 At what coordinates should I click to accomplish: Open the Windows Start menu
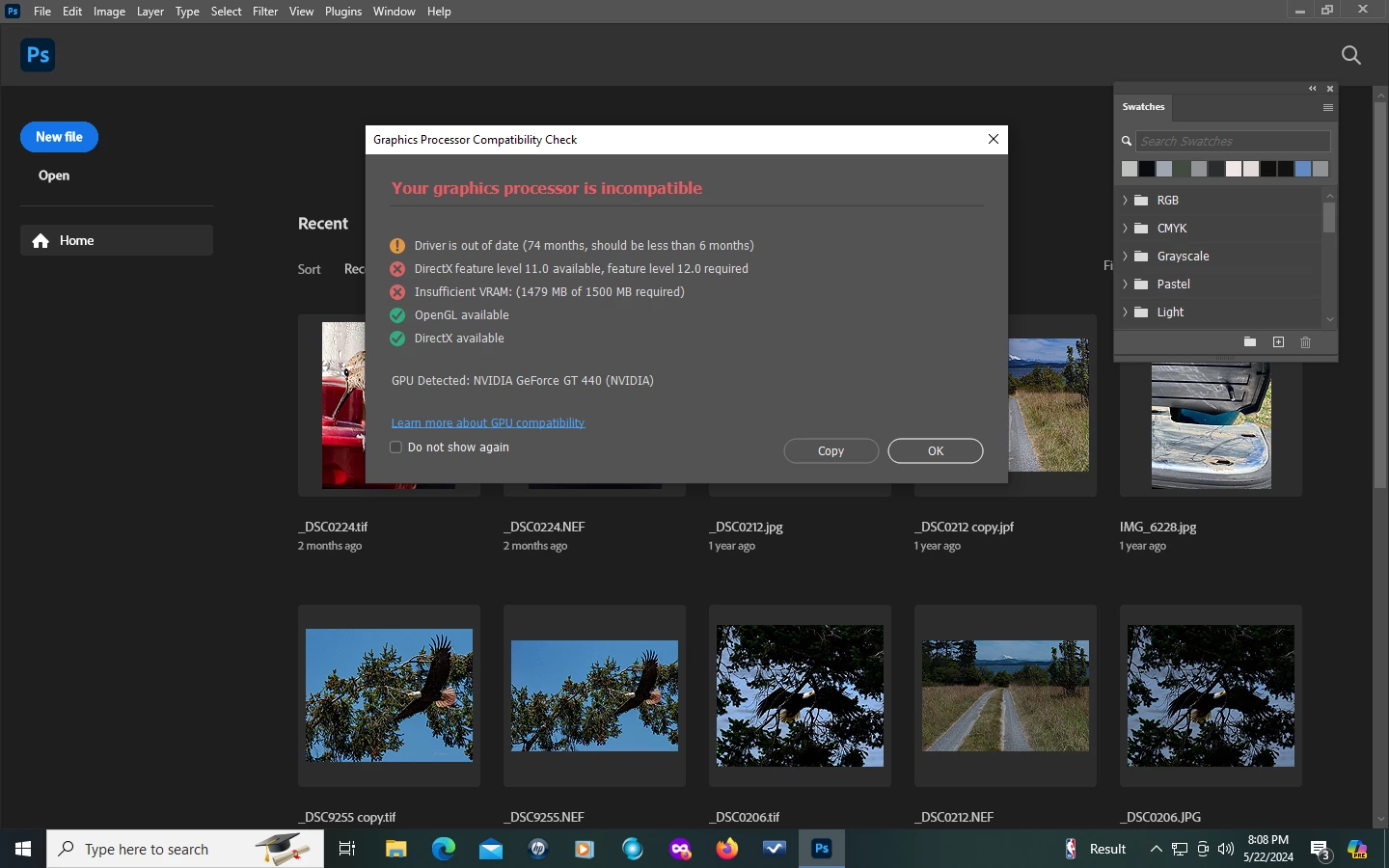tap(23, 849)
